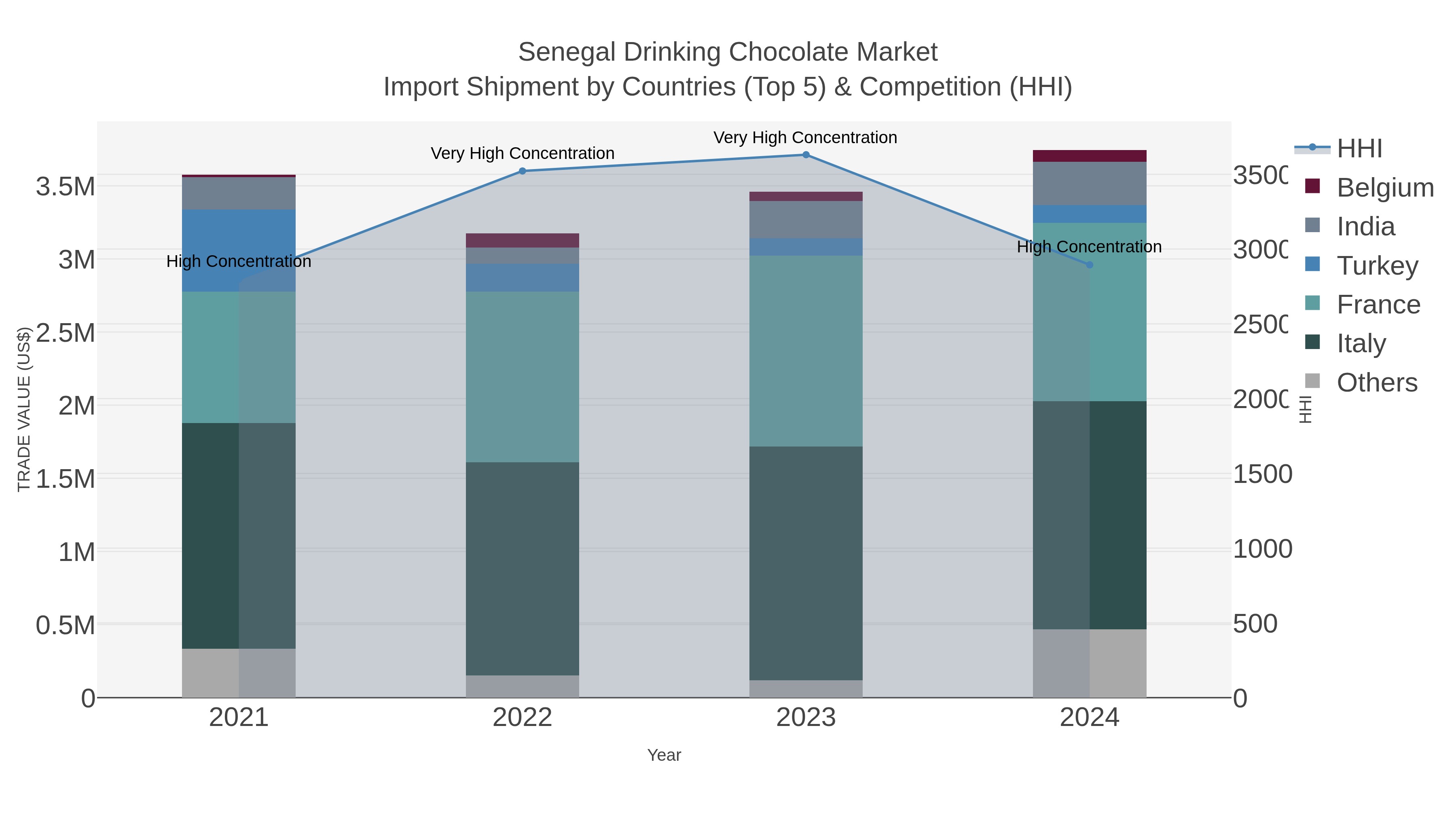The height and width of the screenshot is (819, 1456).
Task: Click the 2021 Others bar segment
Action: click(x=239, y=673)
